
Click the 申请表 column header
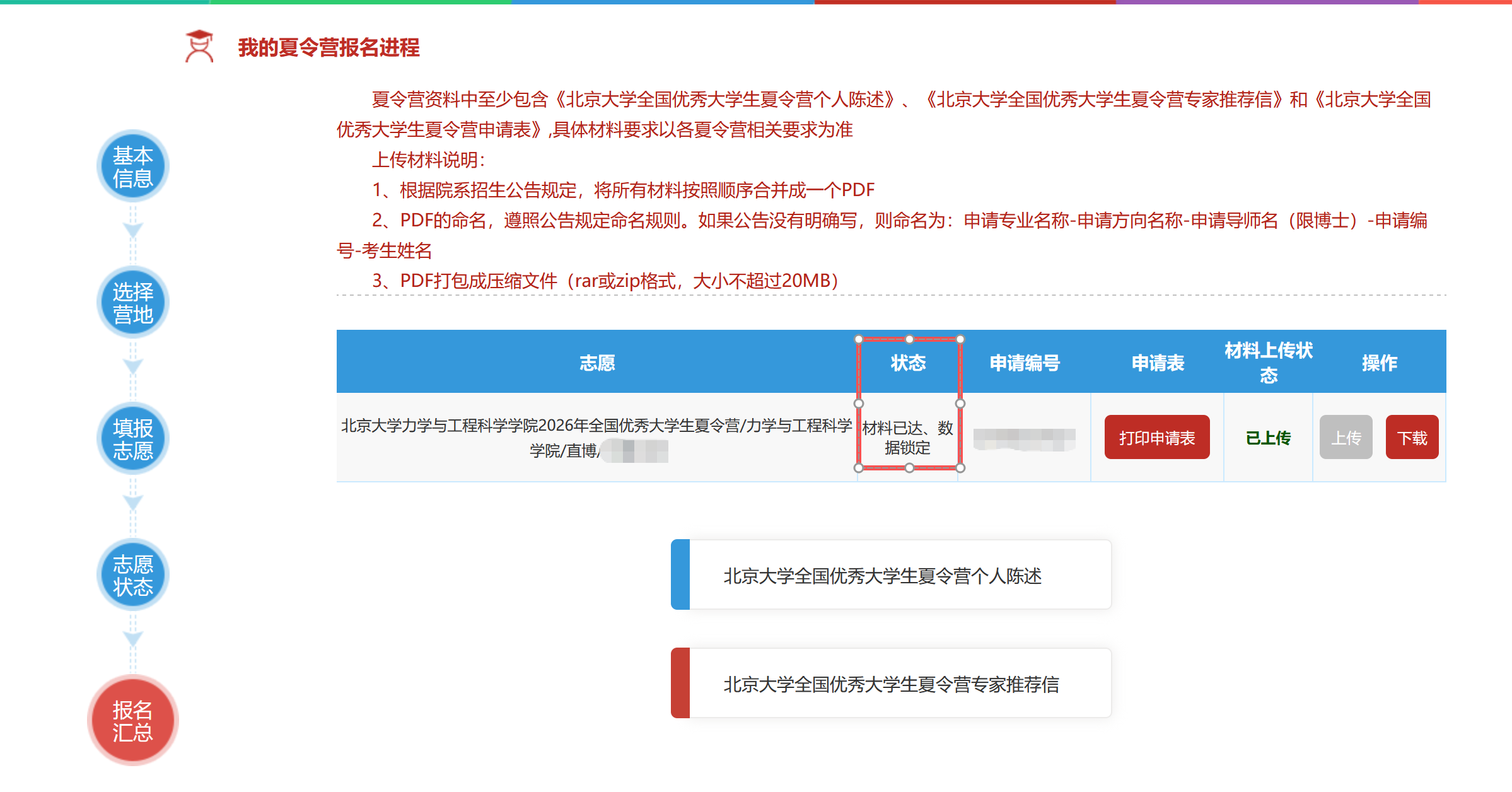[1158, 363]
